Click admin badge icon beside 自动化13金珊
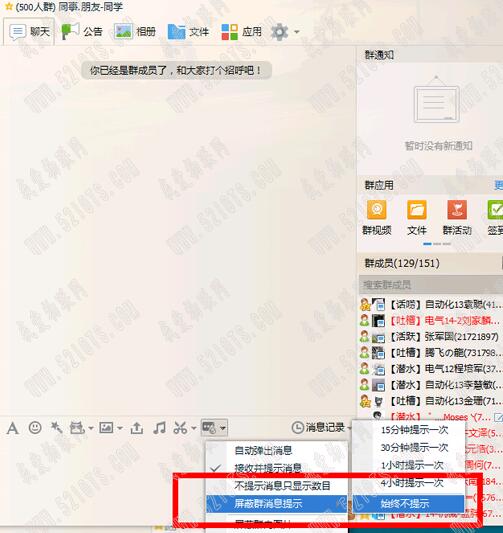Image resolution: width=503 pixels, height=533 pixels. pos(365,401)
